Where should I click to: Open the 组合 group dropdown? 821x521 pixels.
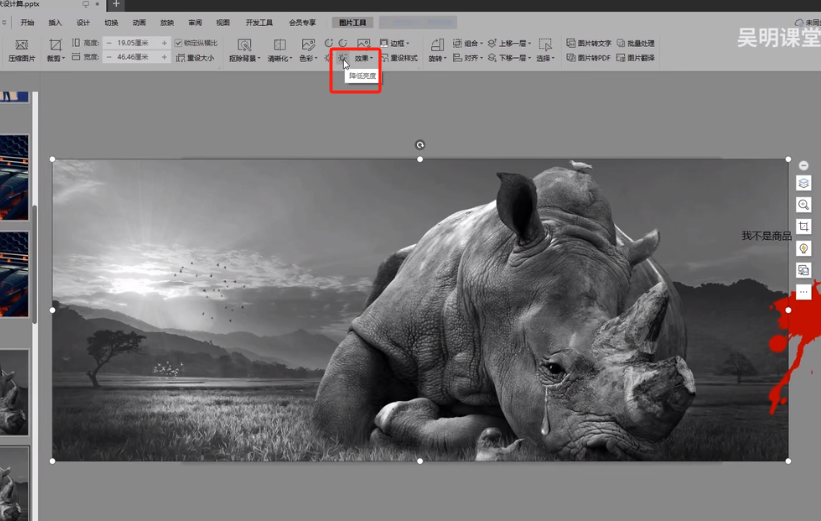tap(468, 43)
